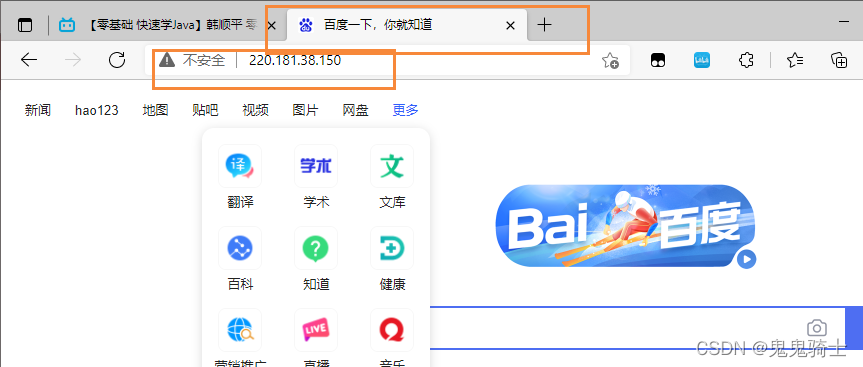
Task: Click the Baidu skiing logo banner
Action: coord(625,226)
